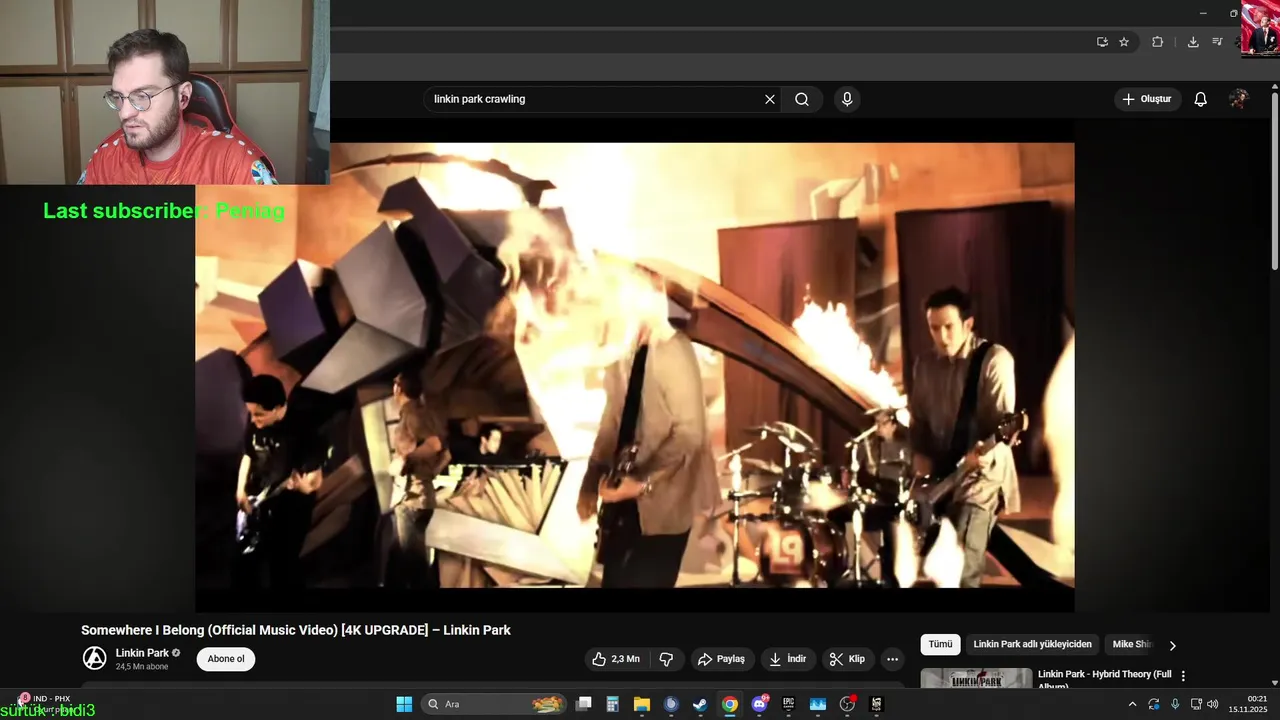This screenshot has width=1280, height=720.
Task: Create a clip using Klip
Action: pyautogui.click(x=847, y=659)
